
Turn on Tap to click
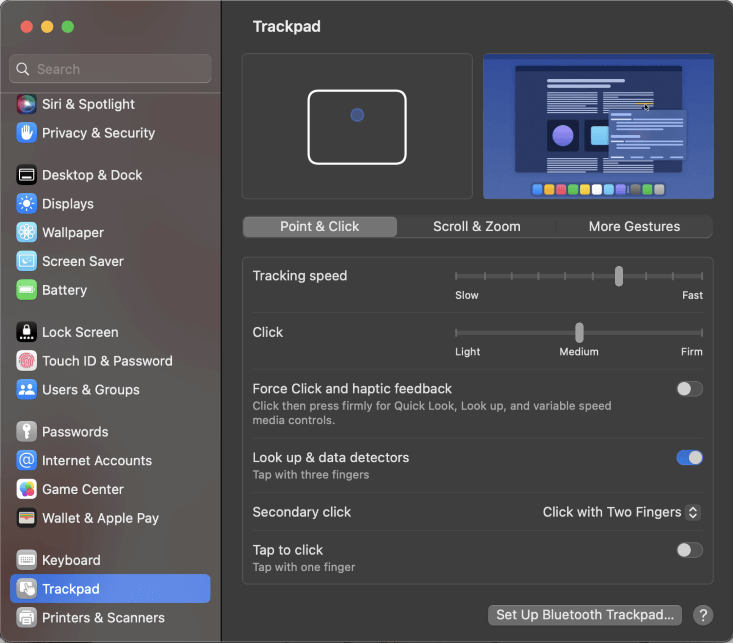coord(689,550)
